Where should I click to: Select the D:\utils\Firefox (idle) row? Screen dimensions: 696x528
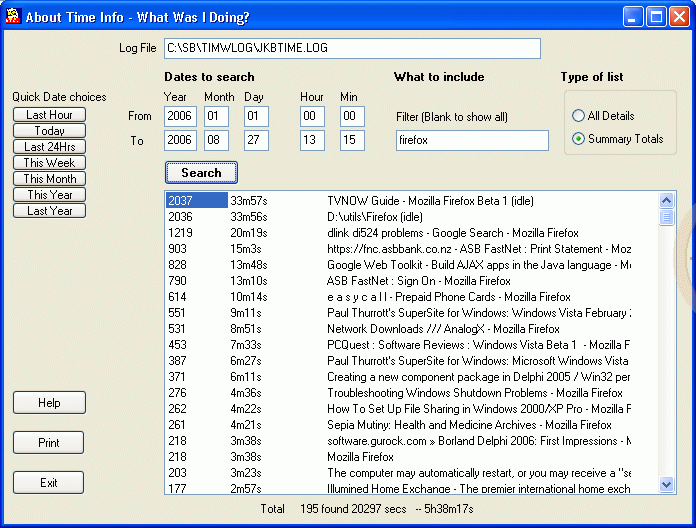pyautogui.click(x=411, y=217)
